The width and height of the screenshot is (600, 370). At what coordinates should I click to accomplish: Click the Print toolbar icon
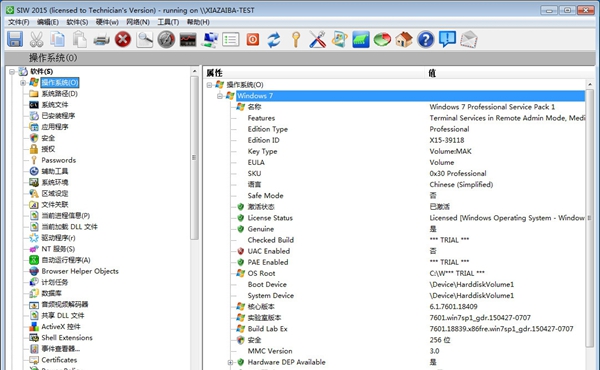[x=101, y=39]
